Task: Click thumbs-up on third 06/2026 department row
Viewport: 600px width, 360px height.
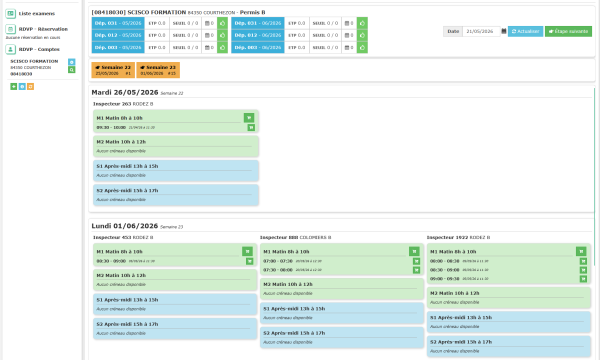Action: point(362,48)
